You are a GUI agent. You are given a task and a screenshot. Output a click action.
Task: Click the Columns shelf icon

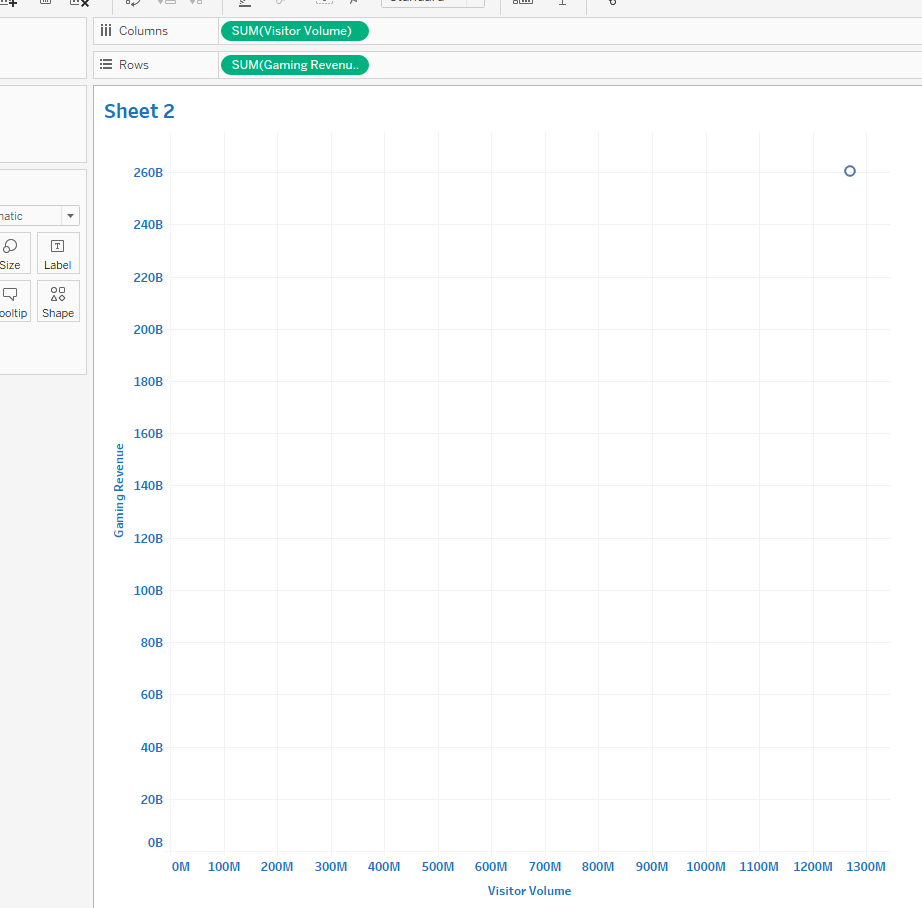coord(106,31)
